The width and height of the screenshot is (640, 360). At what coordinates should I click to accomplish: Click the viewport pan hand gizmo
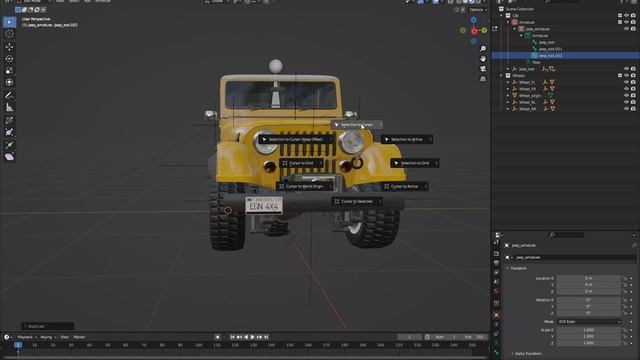point(483,59)
